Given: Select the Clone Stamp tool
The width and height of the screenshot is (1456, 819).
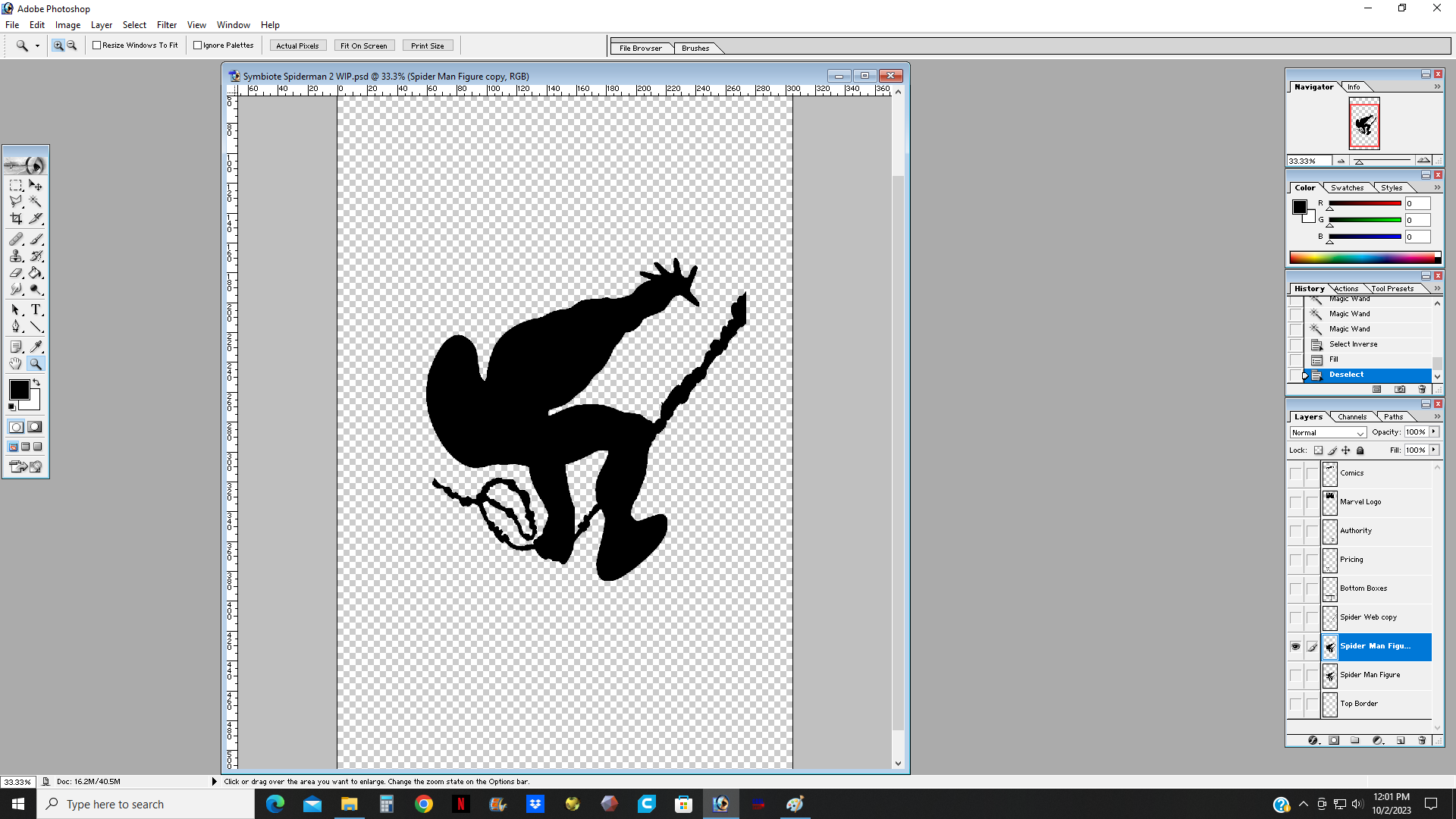Looking at the screenshot, I should coord(16,256).
